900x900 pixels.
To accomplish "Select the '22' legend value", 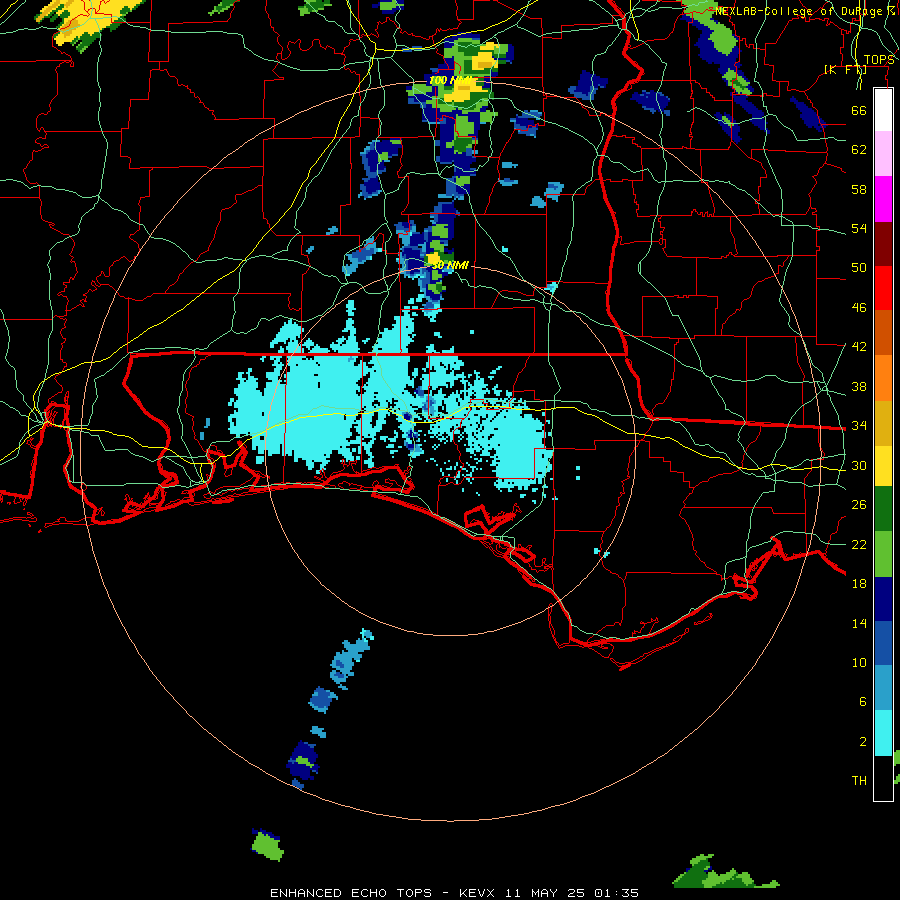I will [x=859, y=545].
